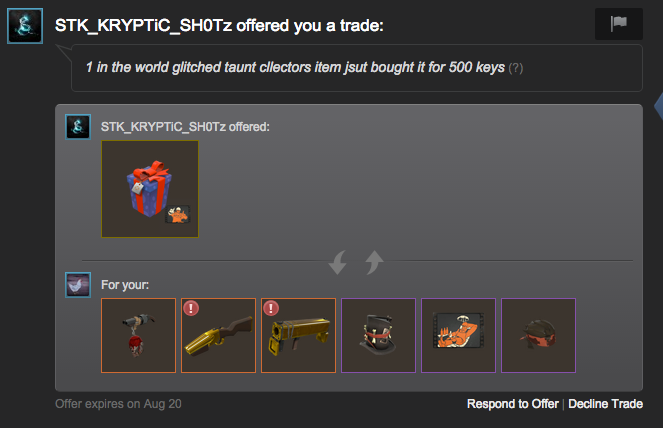The height and width of the screenshot is (428, 663).
Task: Click the report flag icon
Action: tap(619, 24)
